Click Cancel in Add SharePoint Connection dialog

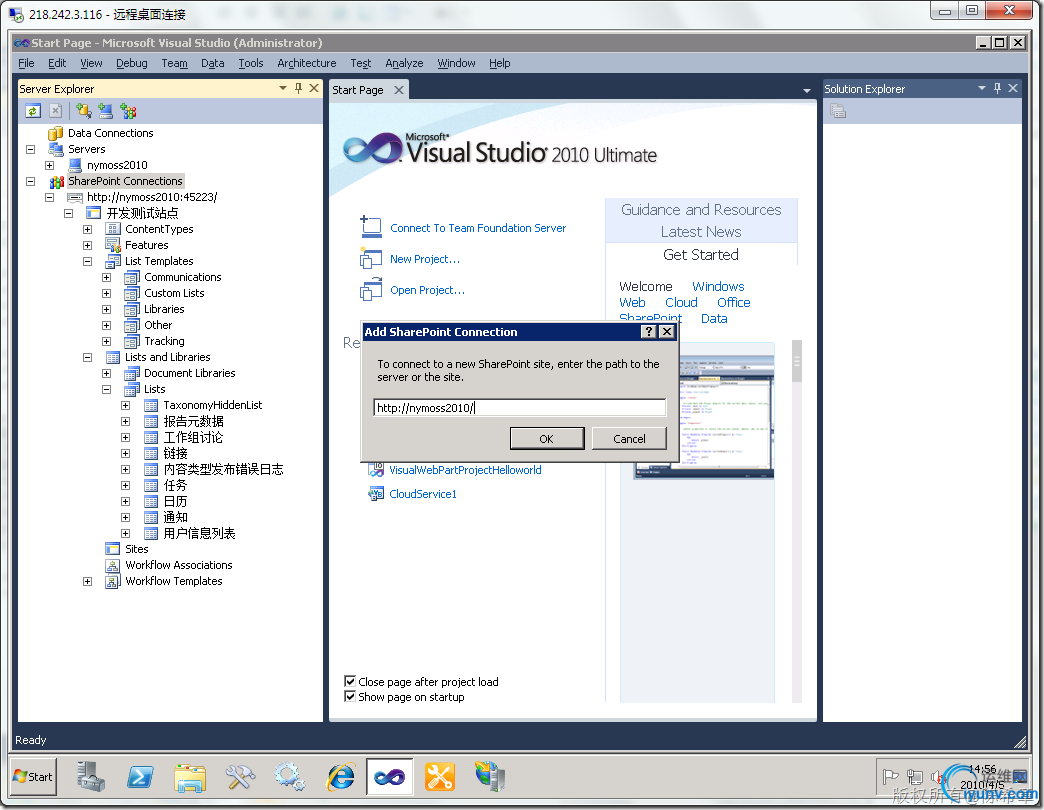pos(629,439)
